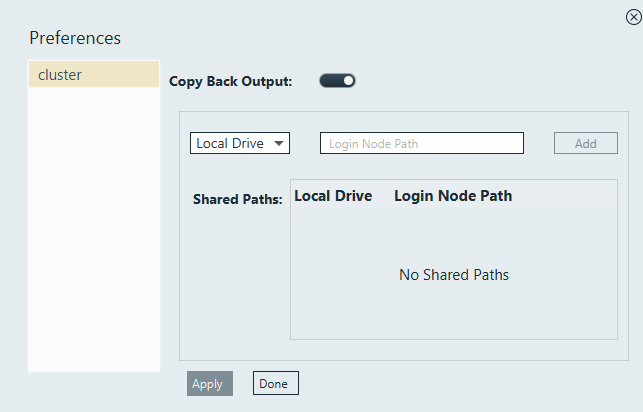Click the Preferences dialog title
Screen dimensions: 643x412
click(x=75, y=38)
